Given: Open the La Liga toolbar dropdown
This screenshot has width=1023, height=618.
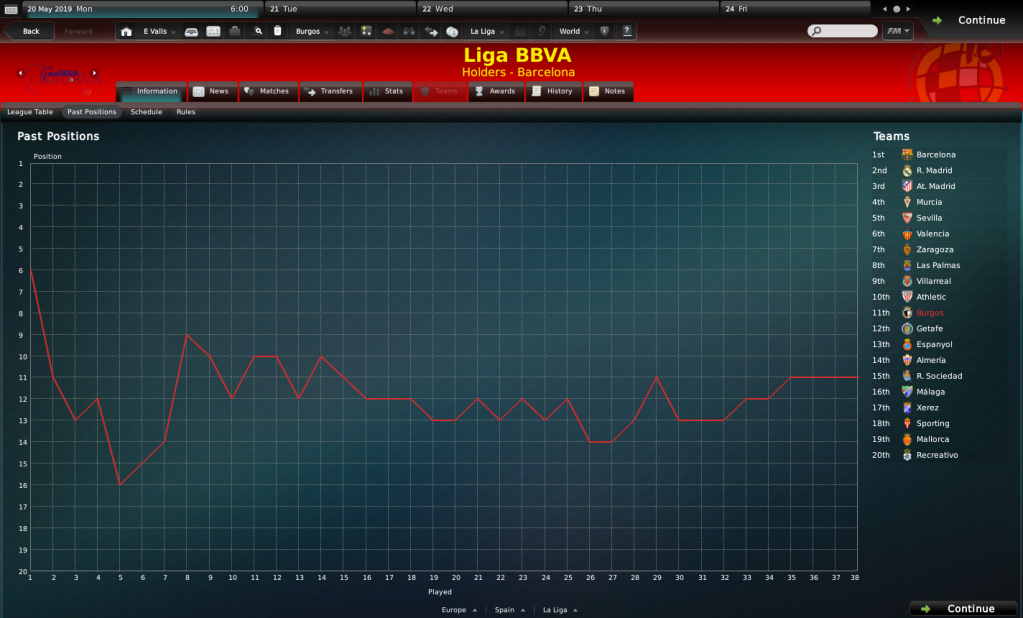Looking at the screenshot, I should [x=487, y=31].
